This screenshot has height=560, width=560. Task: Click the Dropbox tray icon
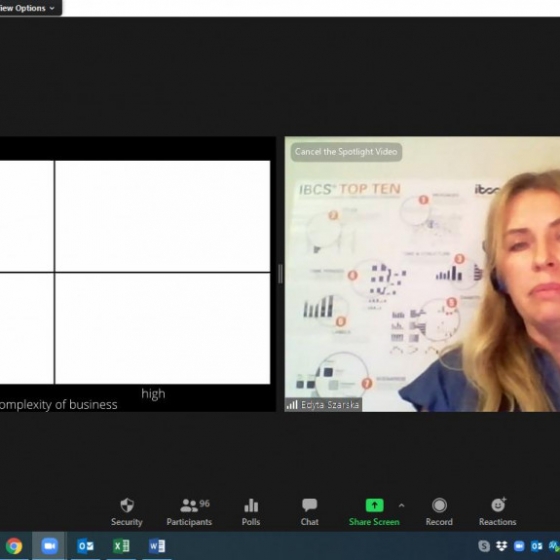(501, 546)
